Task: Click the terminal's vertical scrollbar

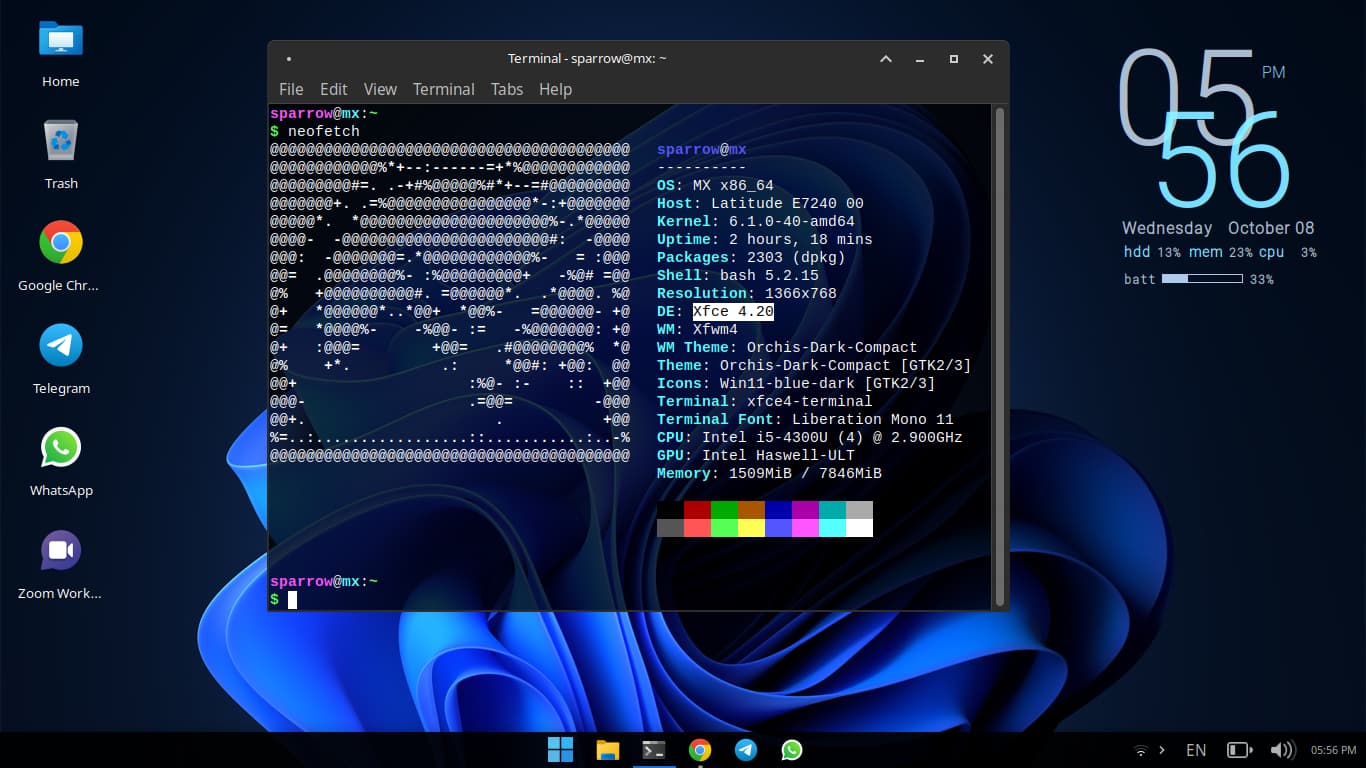Action: point(998,355)
